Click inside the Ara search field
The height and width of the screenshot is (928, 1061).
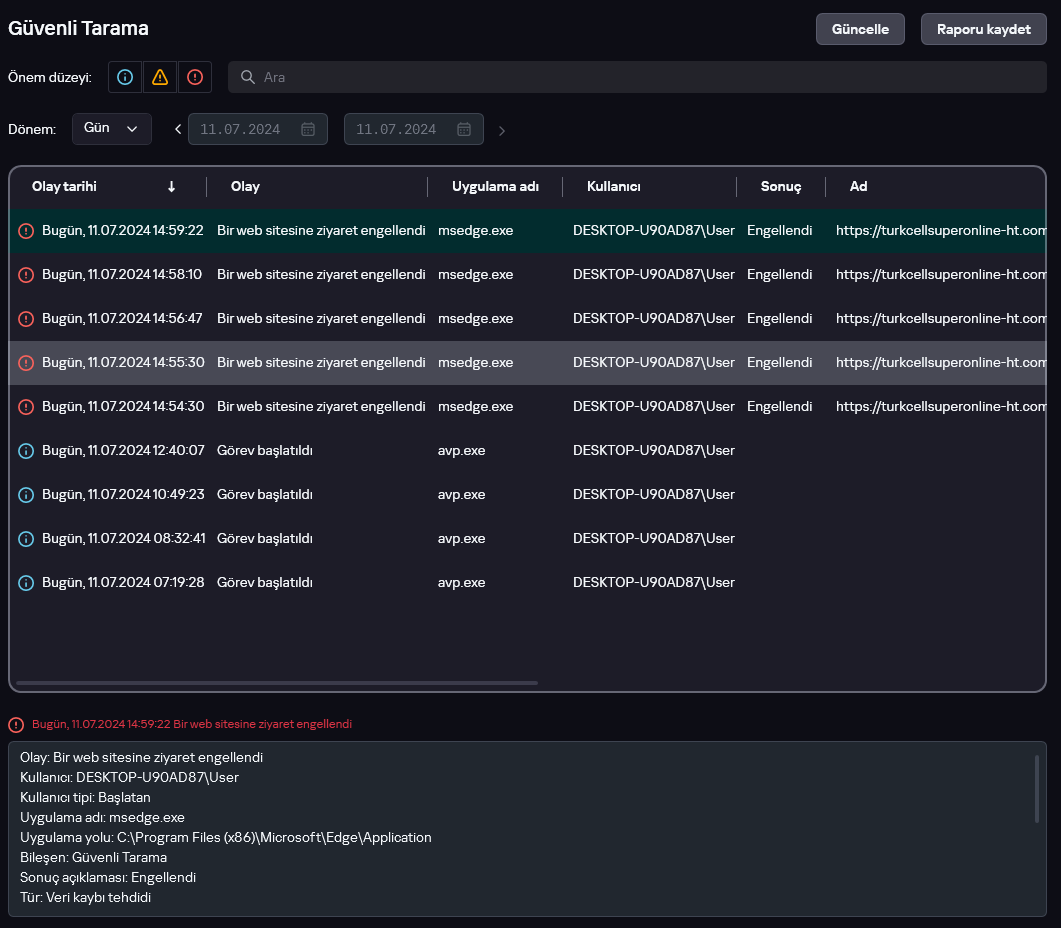tap(640, 77)
